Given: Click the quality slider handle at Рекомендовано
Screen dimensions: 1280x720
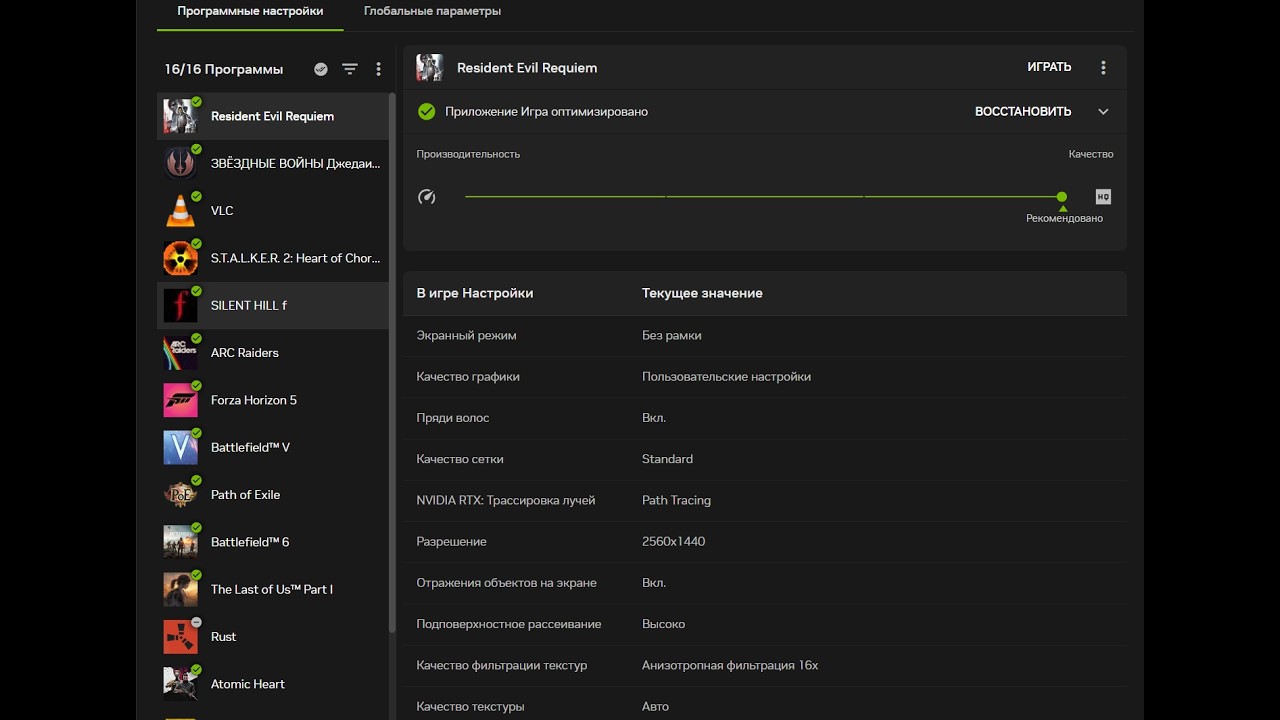Looking at the screenshot, I should click(x=1062, y=197).
